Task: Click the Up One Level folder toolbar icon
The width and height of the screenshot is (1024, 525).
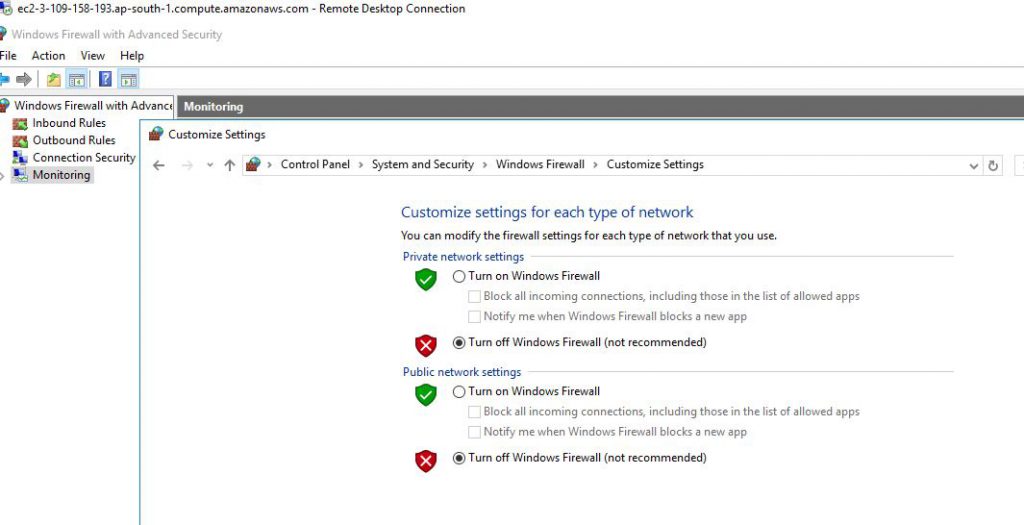Action: [54, 80]
